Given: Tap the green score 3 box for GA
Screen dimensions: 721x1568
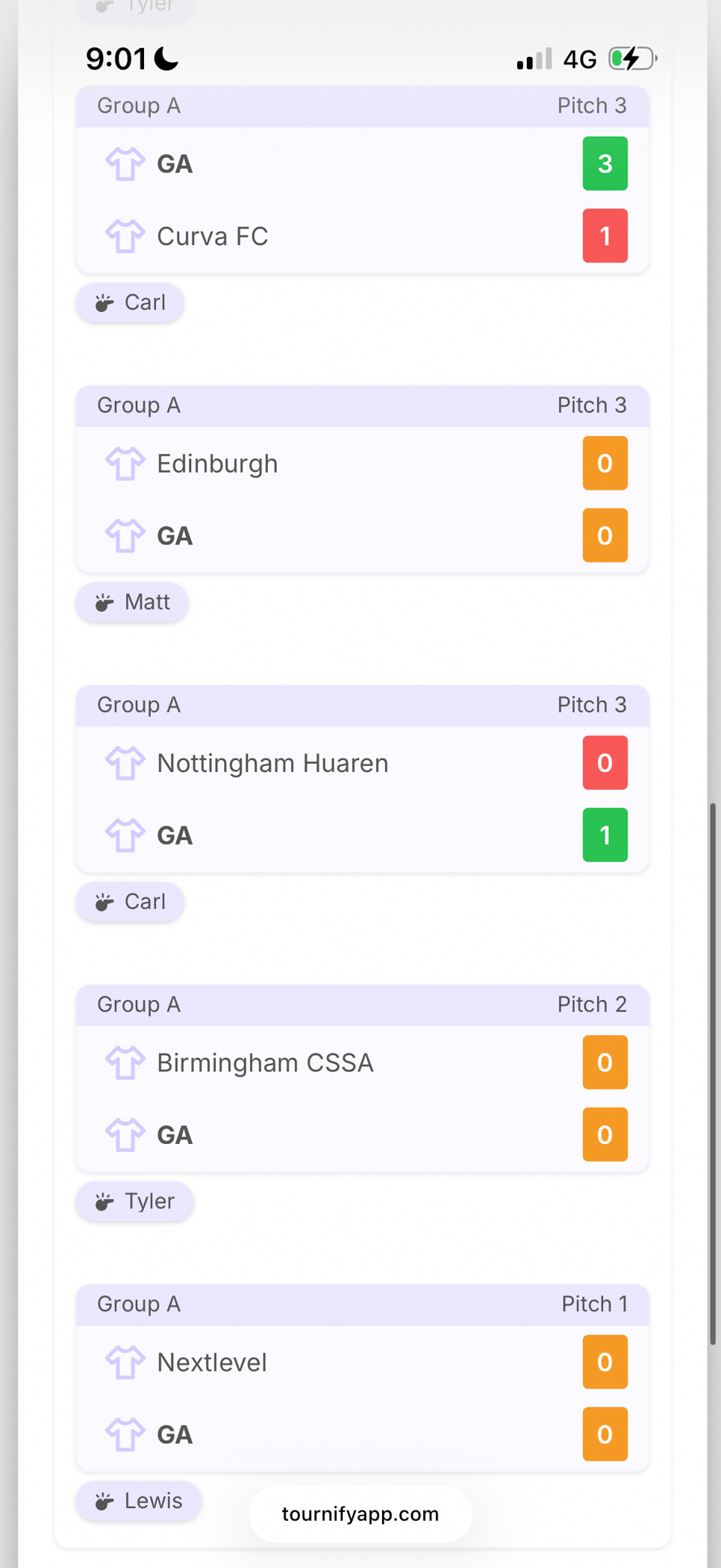Looking at the screenshot, I should 605,164.
